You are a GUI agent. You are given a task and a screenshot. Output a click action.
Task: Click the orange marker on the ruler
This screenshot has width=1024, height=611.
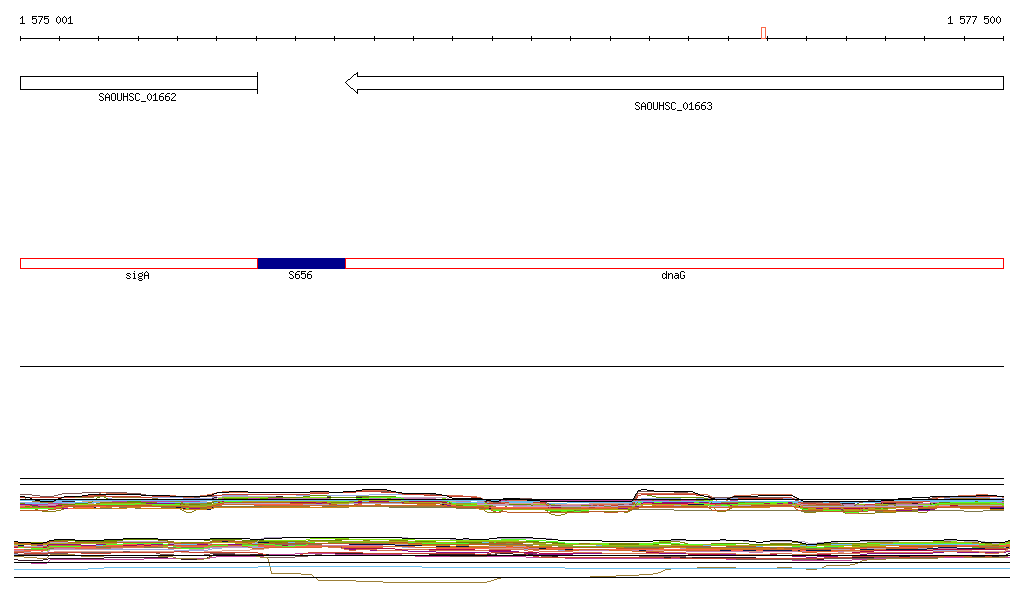pos(763,33)
